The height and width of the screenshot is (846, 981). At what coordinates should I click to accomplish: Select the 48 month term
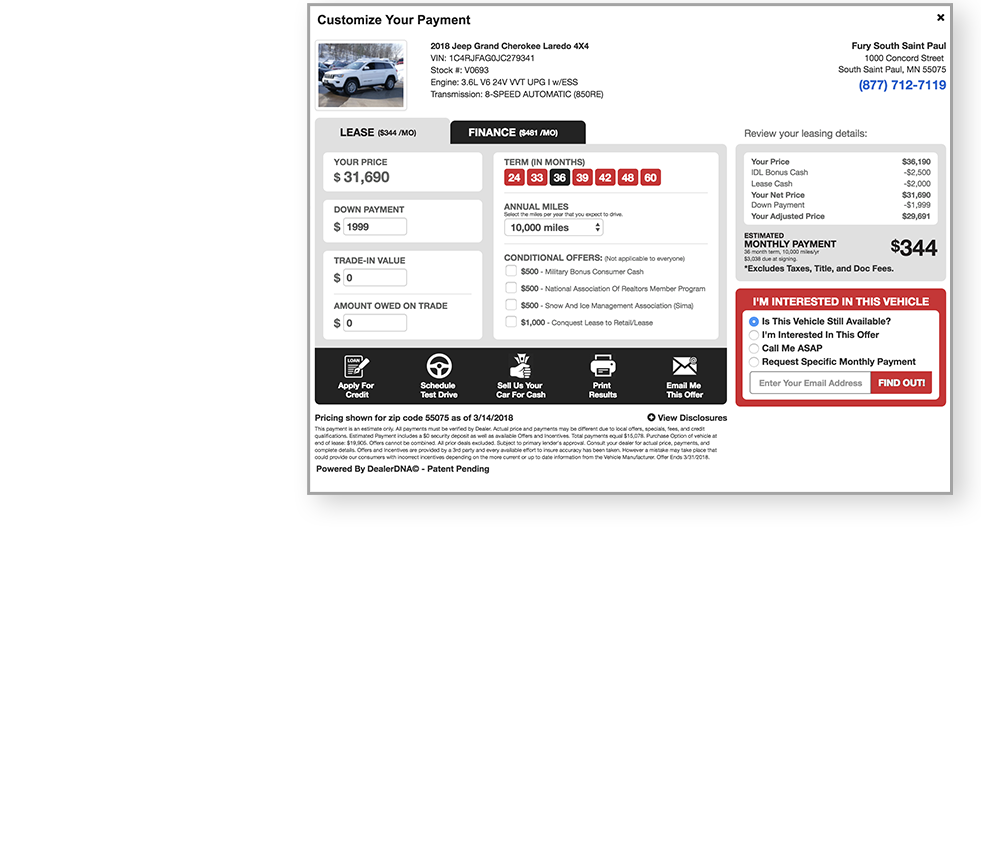click(628, 178)
